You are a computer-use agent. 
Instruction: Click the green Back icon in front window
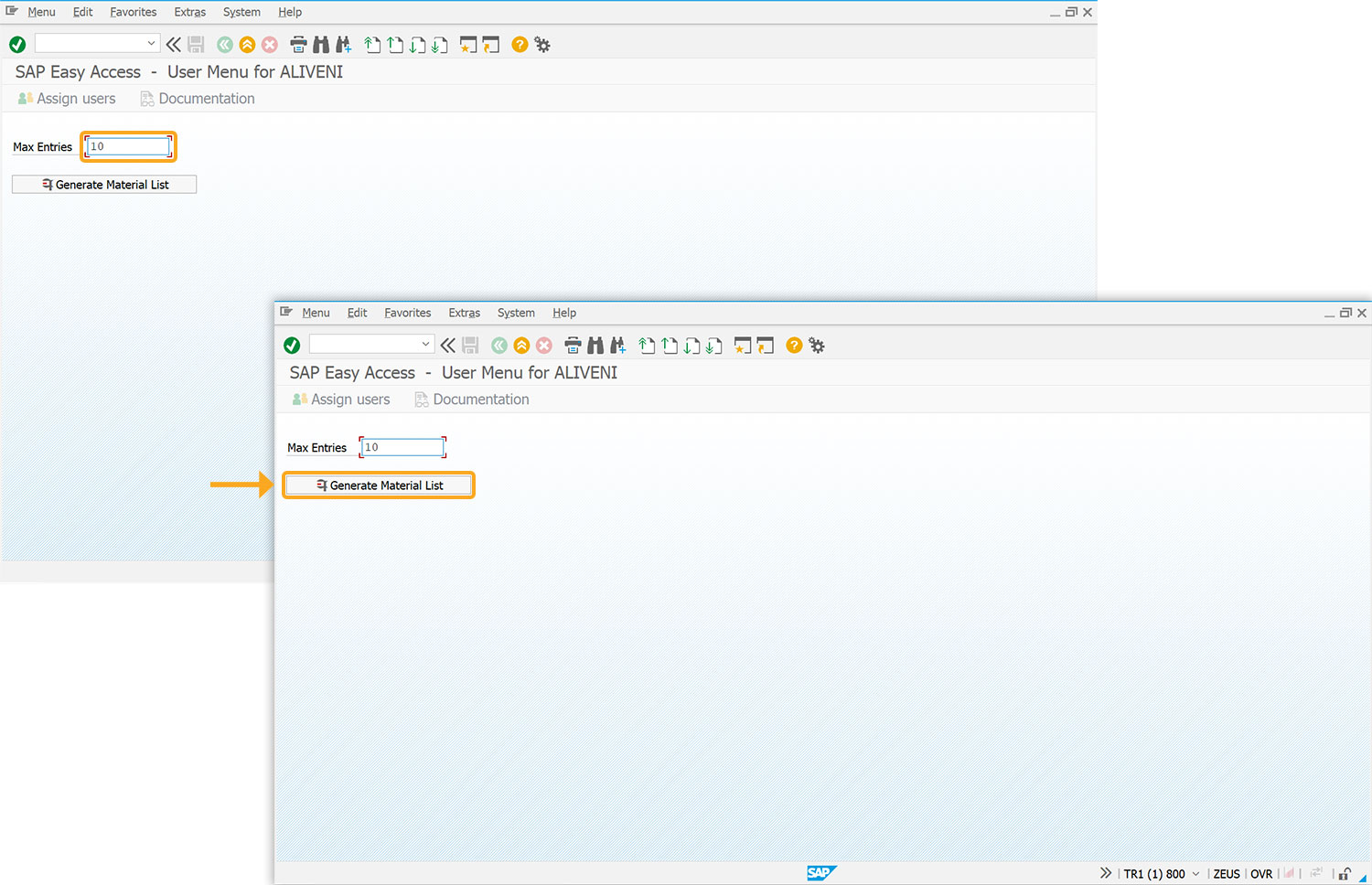click(x=499, y=346)
